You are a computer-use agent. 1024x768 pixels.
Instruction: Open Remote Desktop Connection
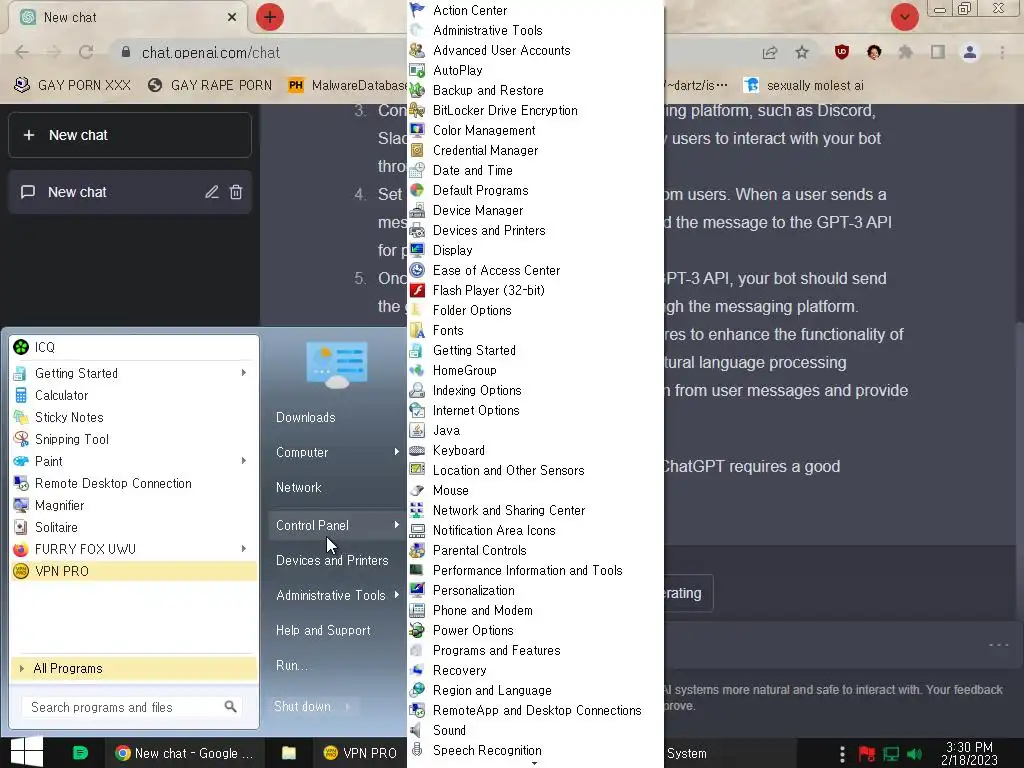[112, 483]
